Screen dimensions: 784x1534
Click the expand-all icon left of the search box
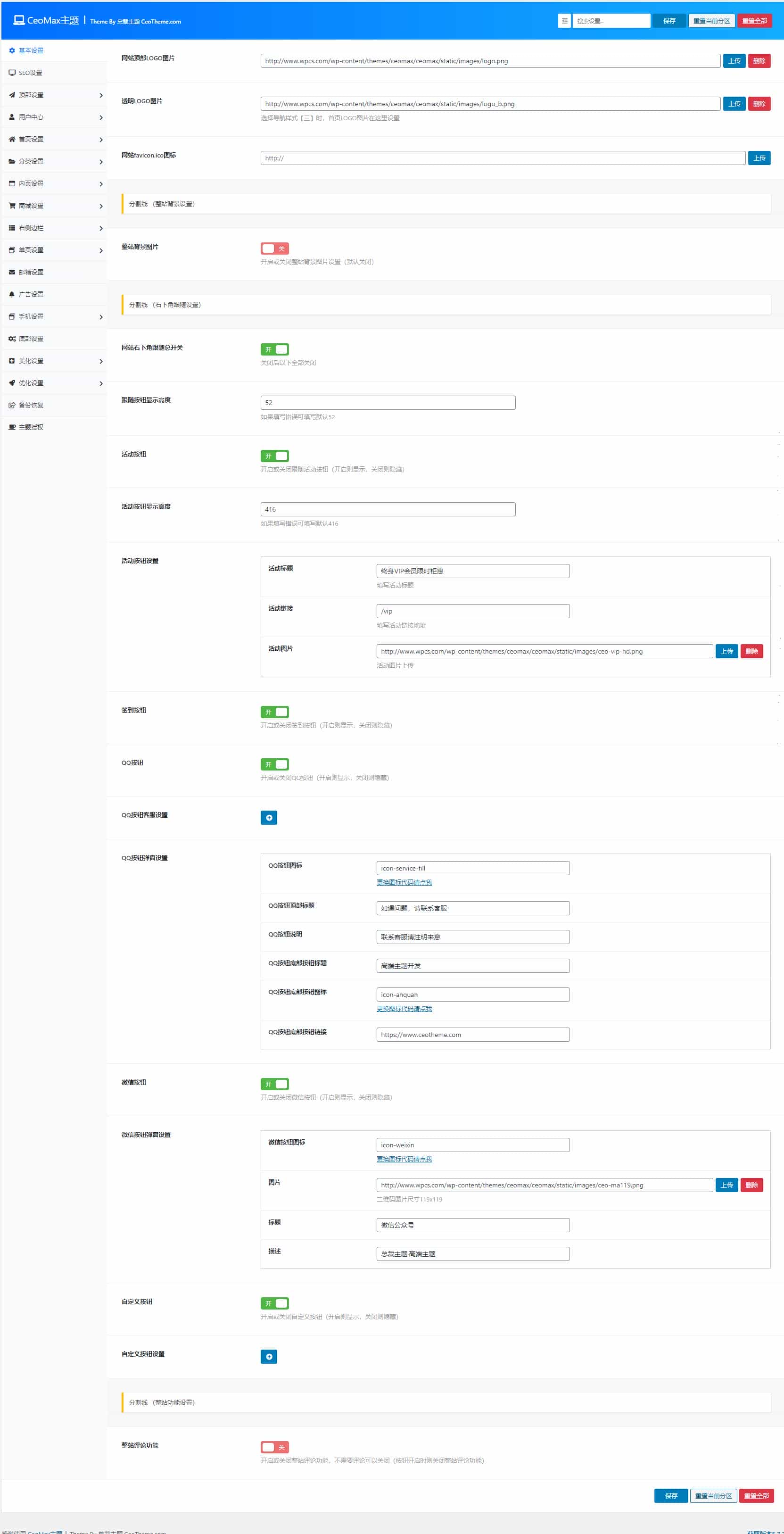(564, 21)
